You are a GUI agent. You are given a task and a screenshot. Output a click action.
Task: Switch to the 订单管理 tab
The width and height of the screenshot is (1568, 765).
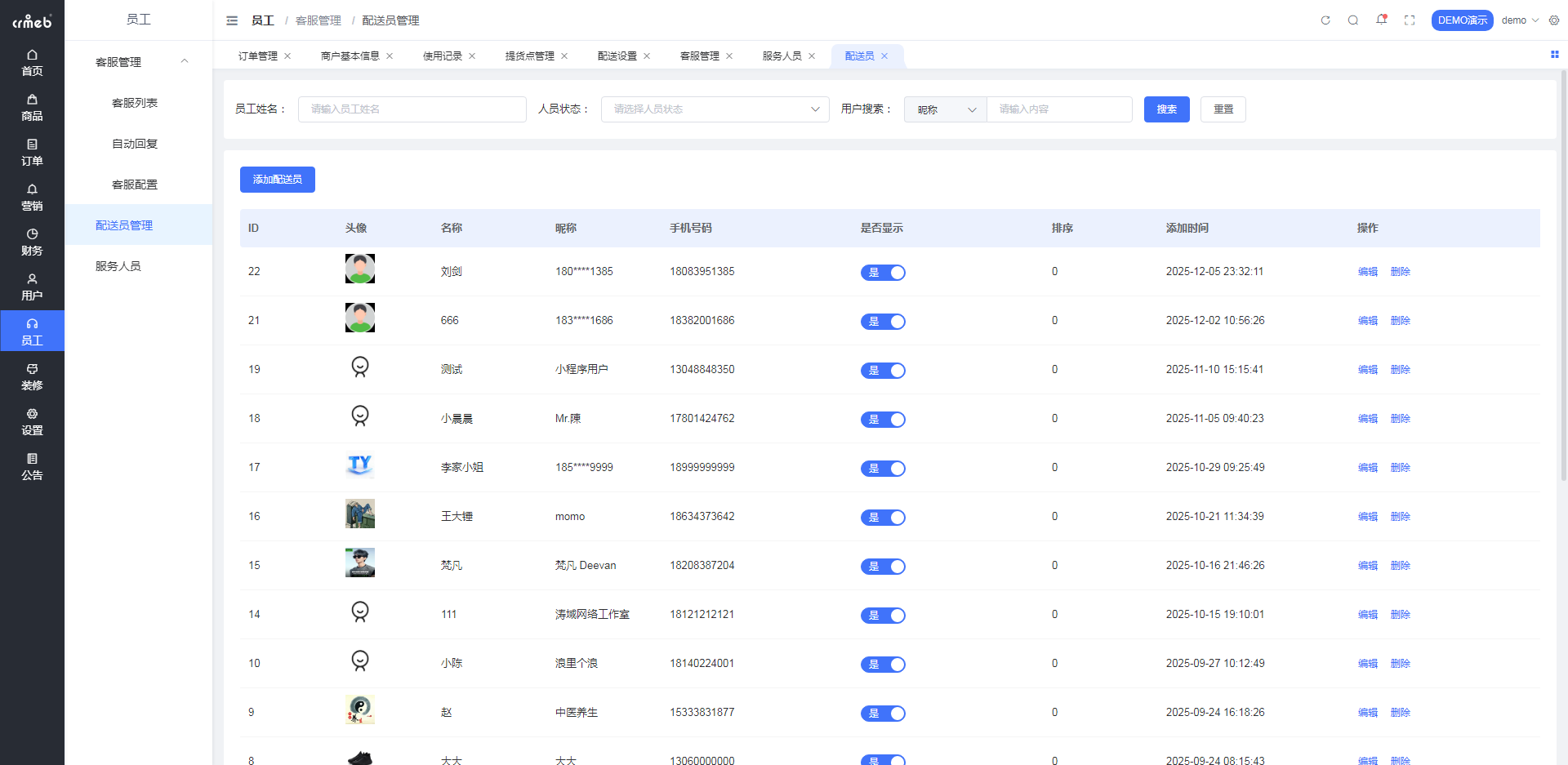point(258,56)
